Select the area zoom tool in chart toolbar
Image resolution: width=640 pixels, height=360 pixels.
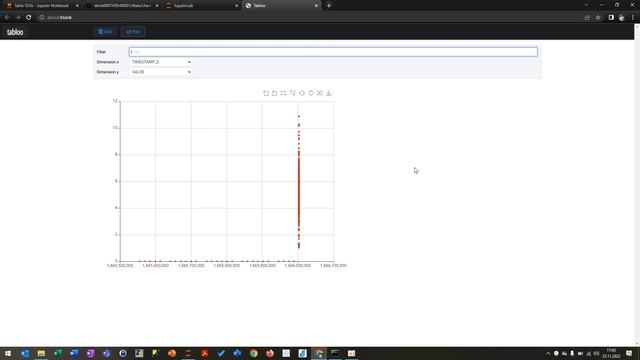pyautogui.click(x=266, y=93)
